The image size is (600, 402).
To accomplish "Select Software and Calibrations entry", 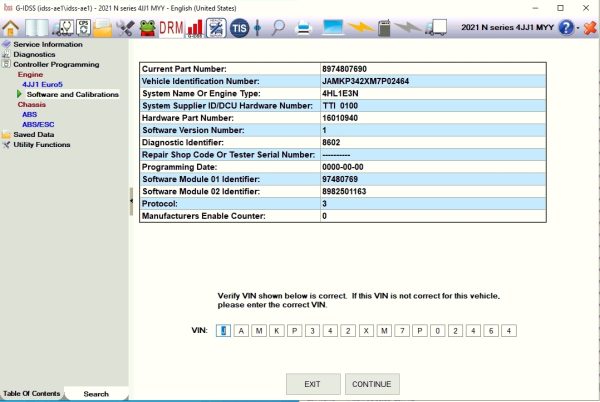I will [73, 94].
